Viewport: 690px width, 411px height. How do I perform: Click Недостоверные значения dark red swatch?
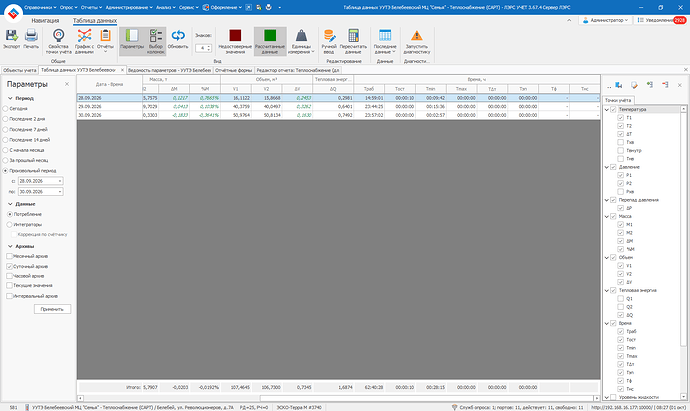(235, 35)
